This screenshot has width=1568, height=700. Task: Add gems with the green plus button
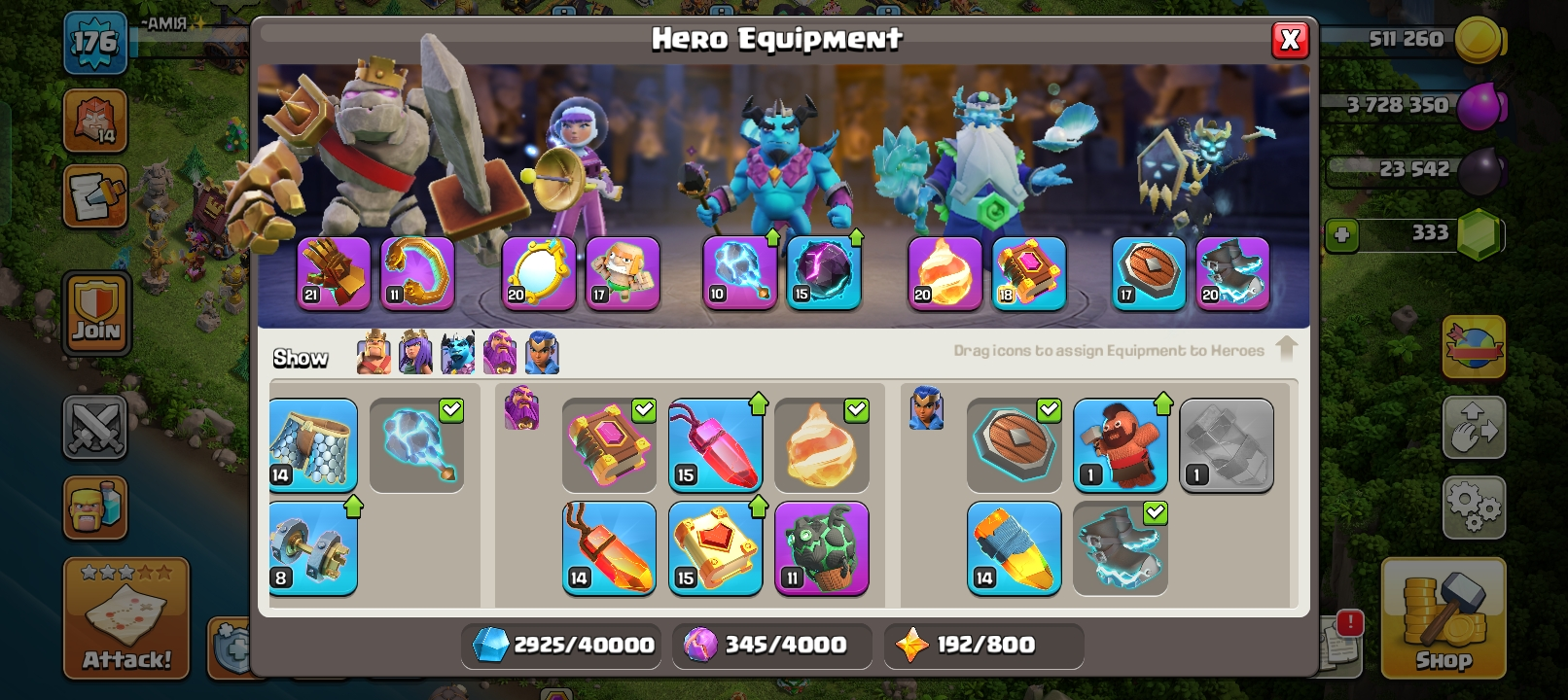coord(1341,234)
